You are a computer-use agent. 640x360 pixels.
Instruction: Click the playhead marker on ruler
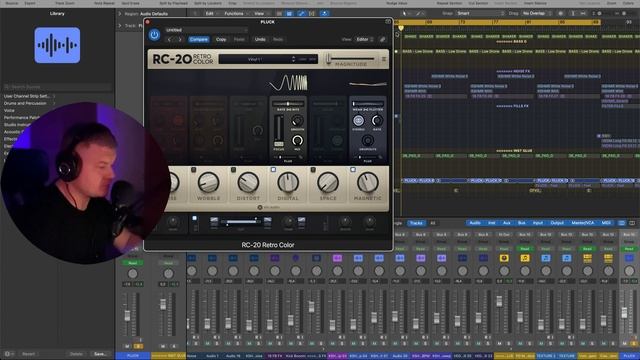pos(401,28)
